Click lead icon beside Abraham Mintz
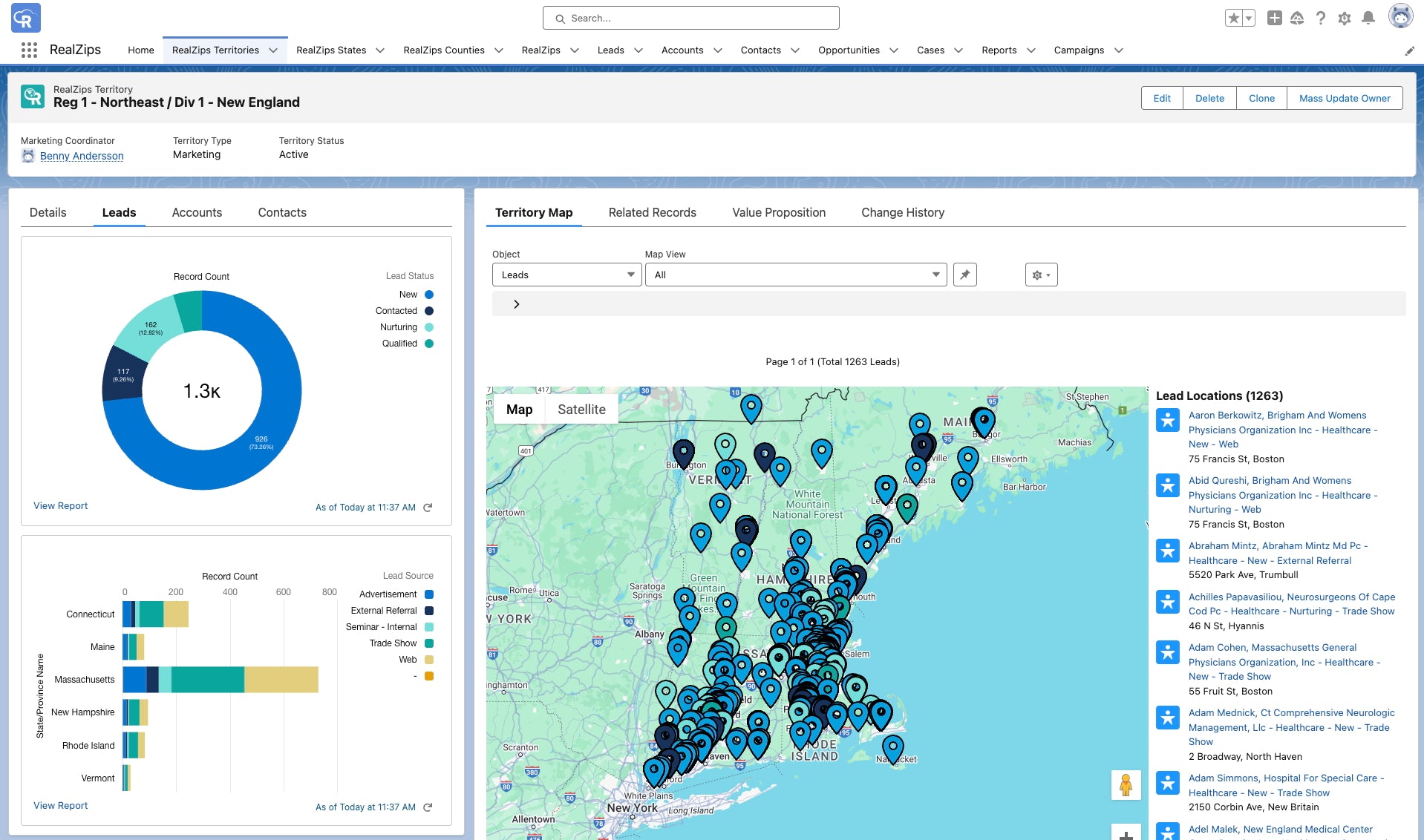The width and height of the screenshot is (1424, 840). click(x=1168, y=551)
